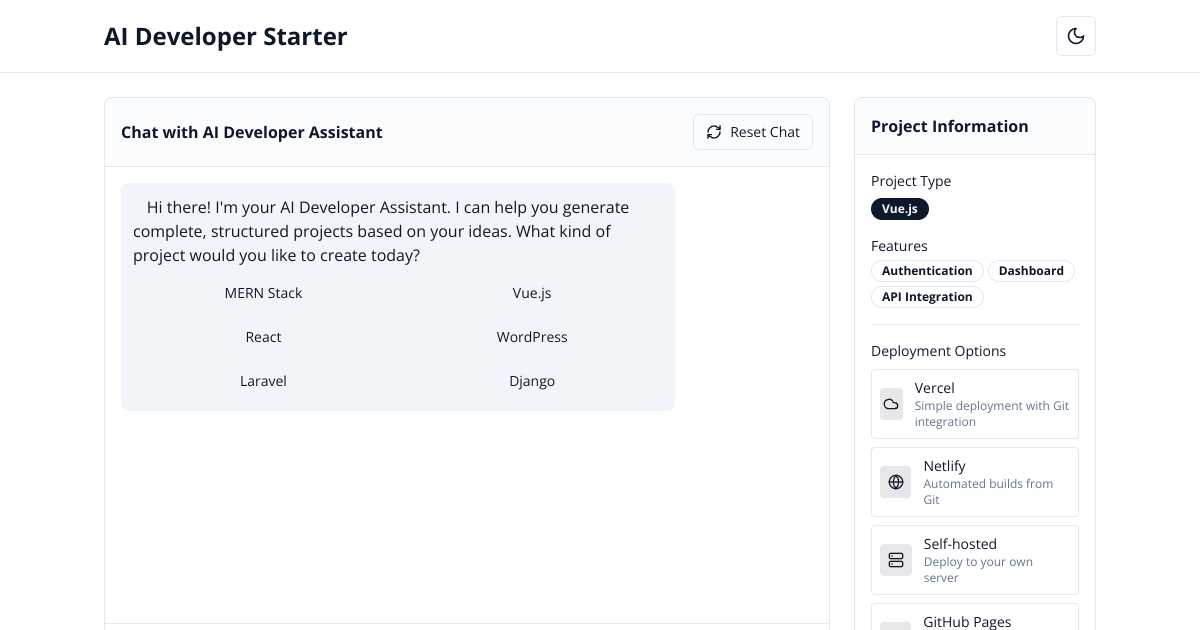Toggle the Authentication feature tag
This screenshot has height=630, width=1200.
[x=927, y=270]
